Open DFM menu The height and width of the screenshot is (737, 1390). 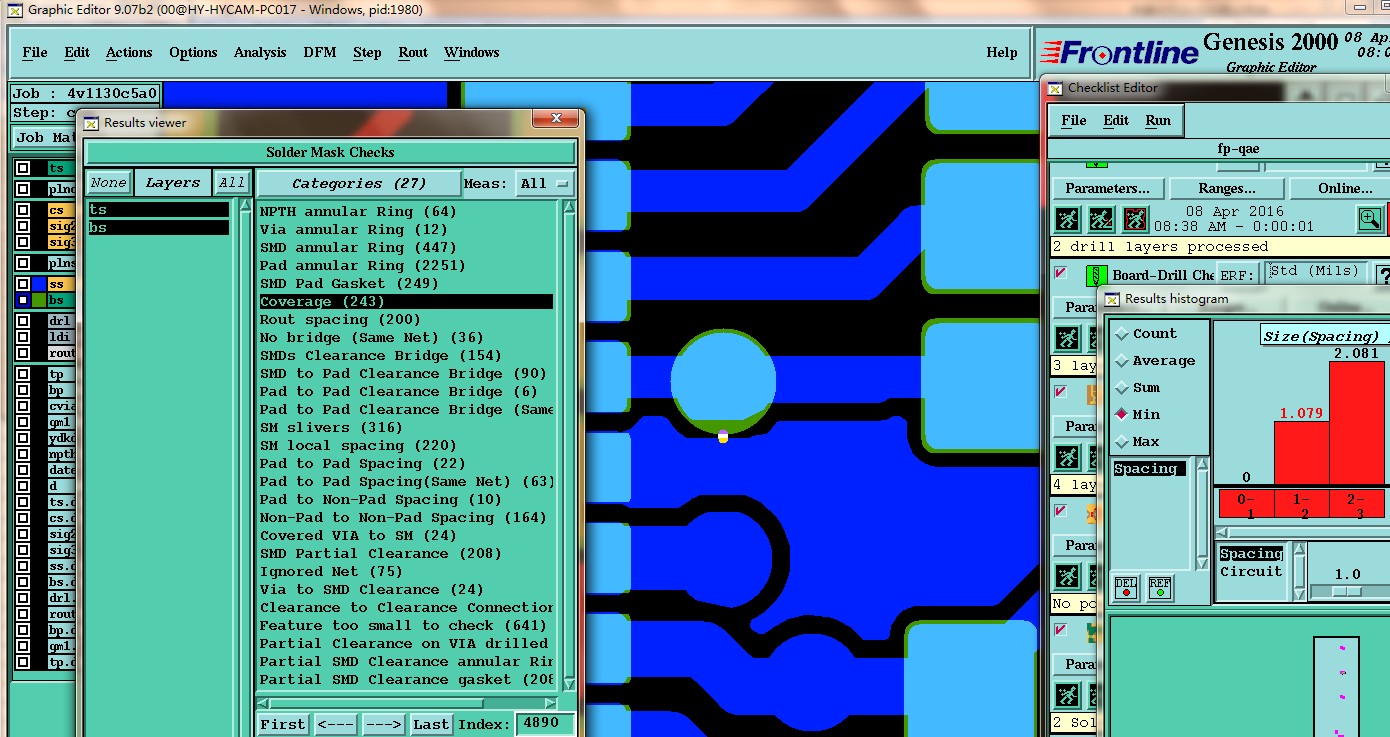tap(320, 53)
